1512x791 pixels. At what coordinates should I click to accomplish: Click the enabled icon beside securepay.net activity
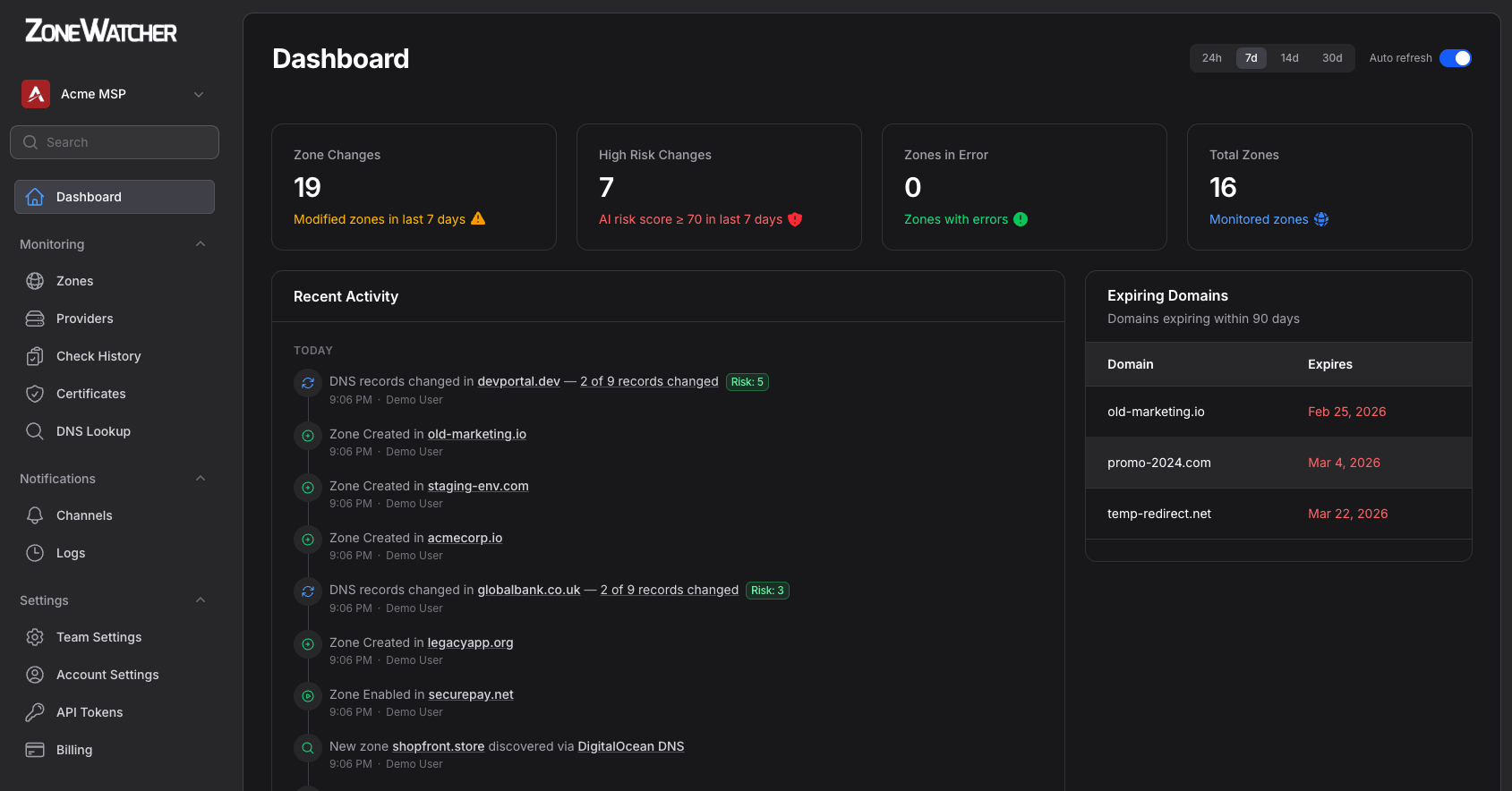coord(308,696)
